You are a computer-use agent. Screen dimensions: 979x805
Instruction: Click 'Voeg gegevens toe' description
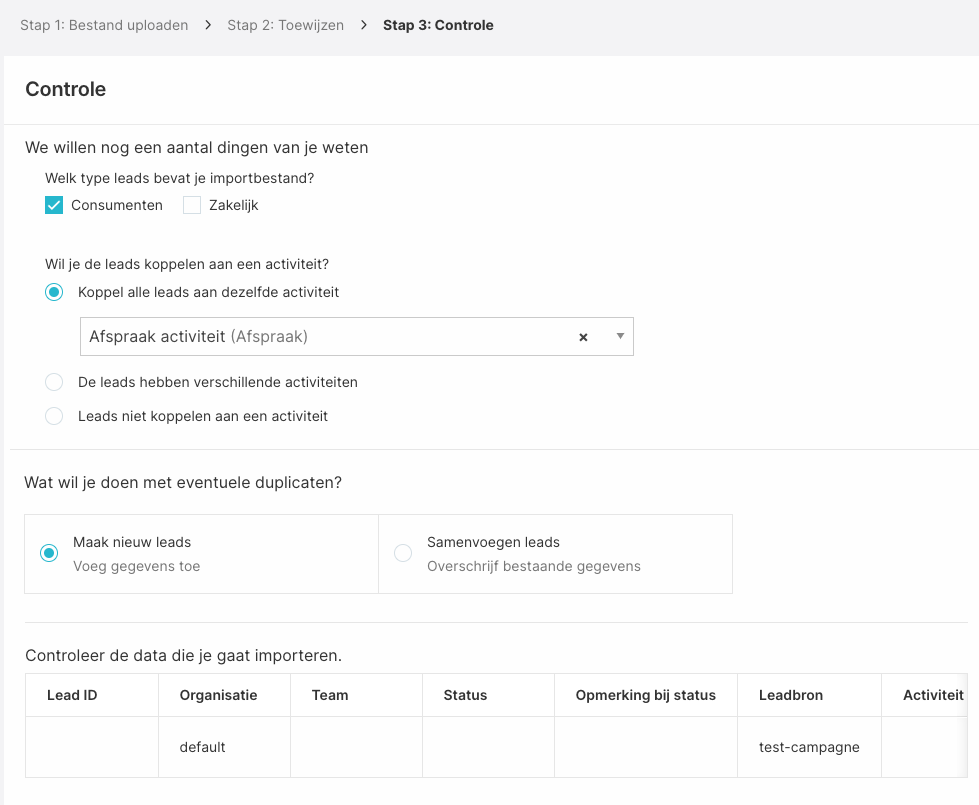click(x=136, y=566)
